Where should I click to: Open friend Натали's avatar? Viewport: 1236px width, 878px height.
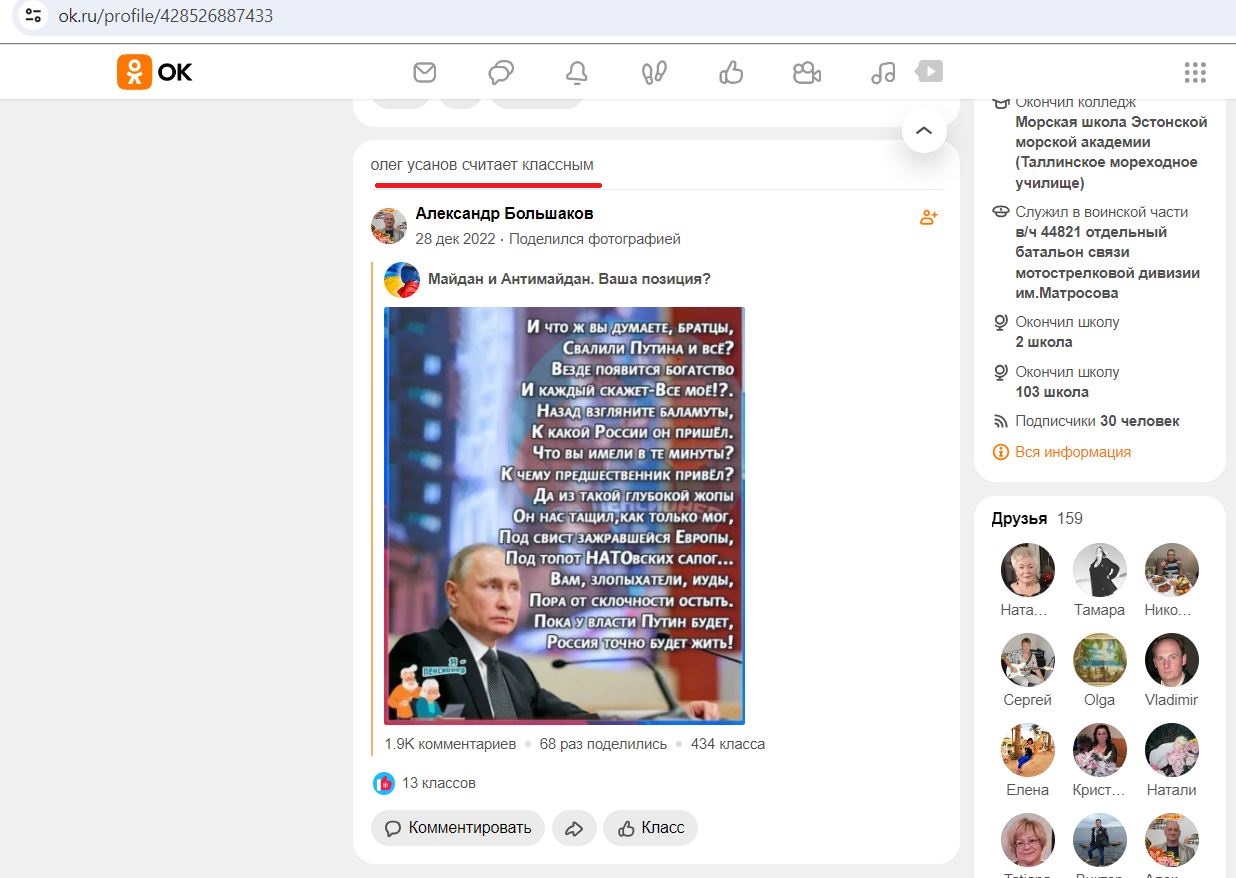pyautogui.click(x=1172, y=750)
